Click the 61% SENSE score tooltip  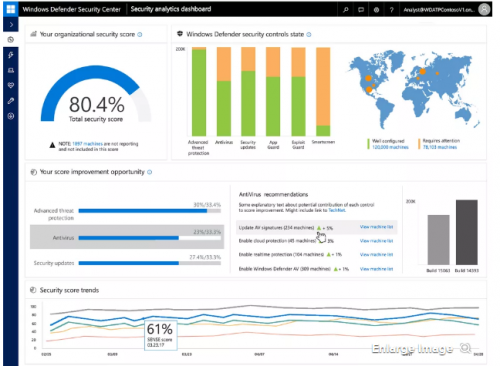click(161, 335)
